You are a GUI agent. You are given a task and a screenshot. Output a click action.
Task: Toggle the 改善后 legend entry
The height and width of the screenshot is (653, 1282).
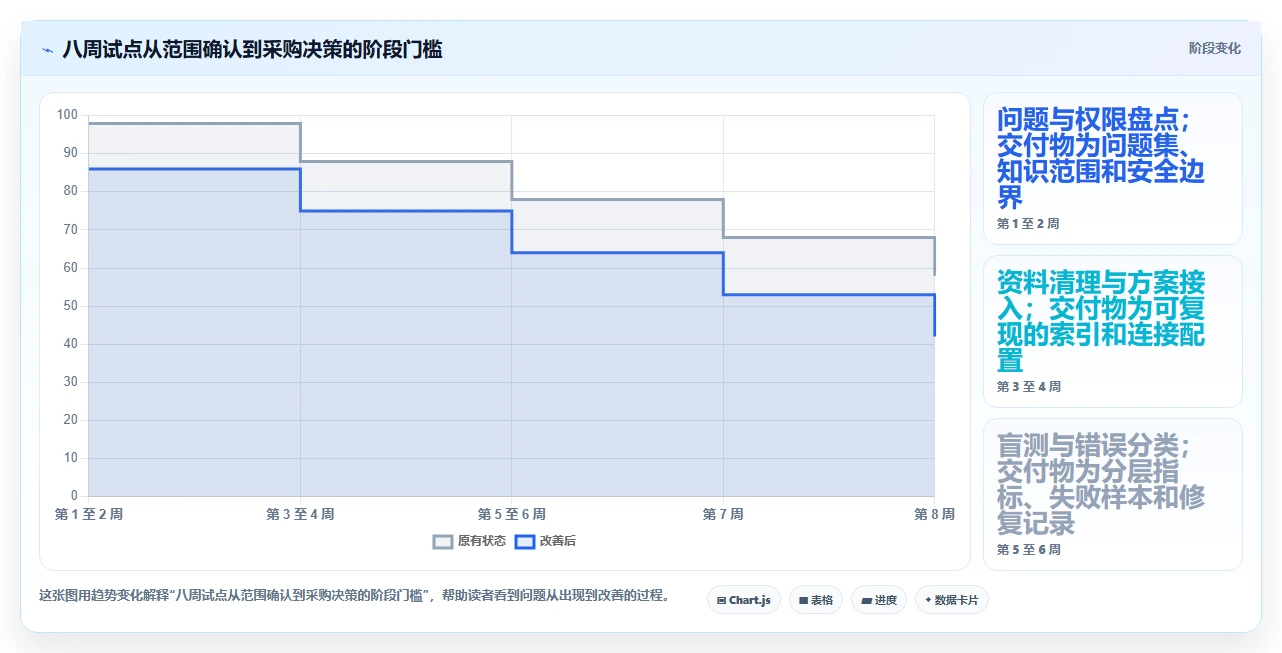tap(545, 541)
